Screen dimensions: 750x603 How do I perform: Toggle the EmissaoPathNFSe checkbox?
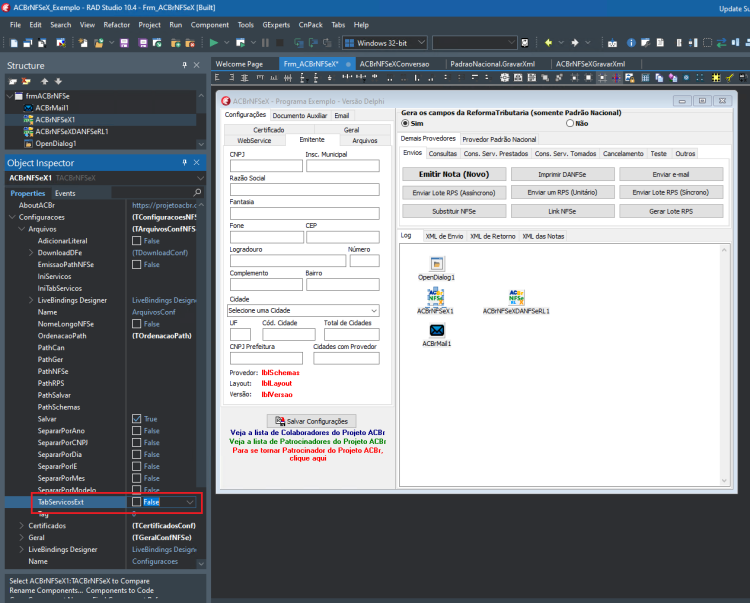tap(136, 264)
